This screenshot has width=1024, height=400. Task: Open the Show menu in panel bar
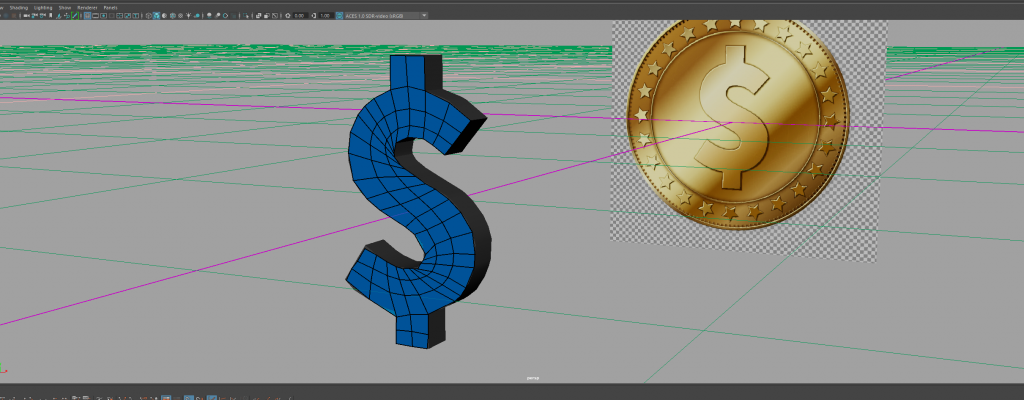[65, 7]
